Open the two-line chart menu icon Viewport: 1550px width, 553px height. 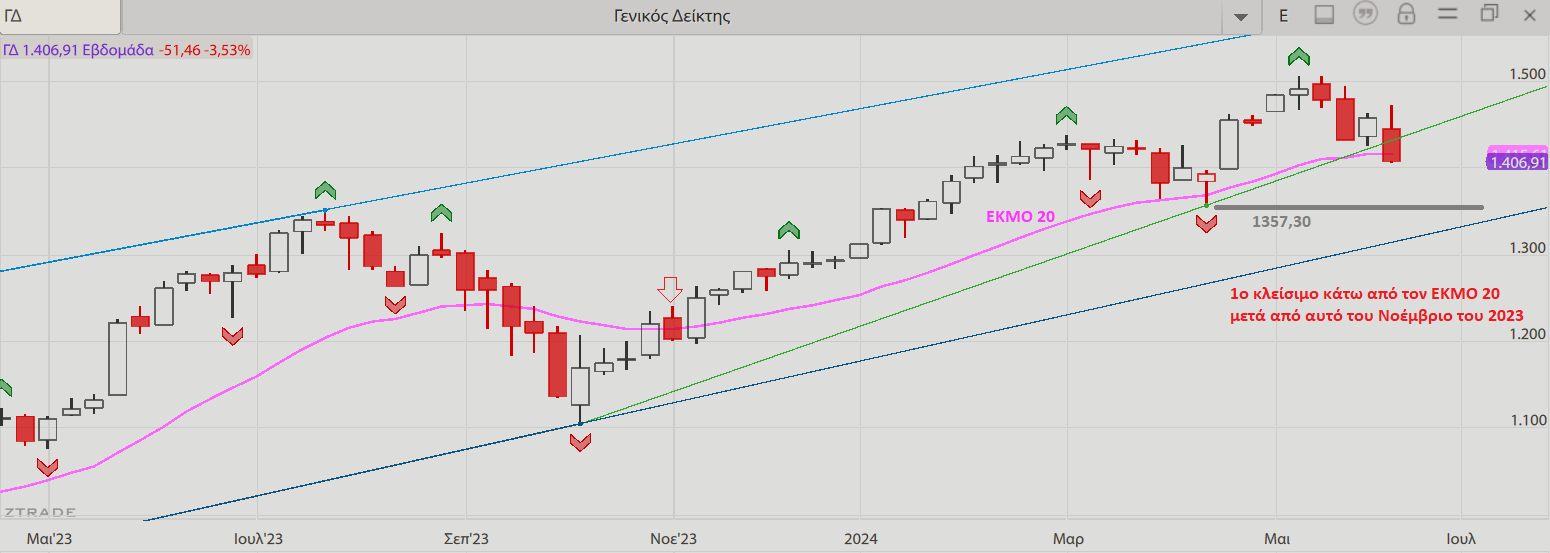pyautogui.click(x=1447, y=15)
